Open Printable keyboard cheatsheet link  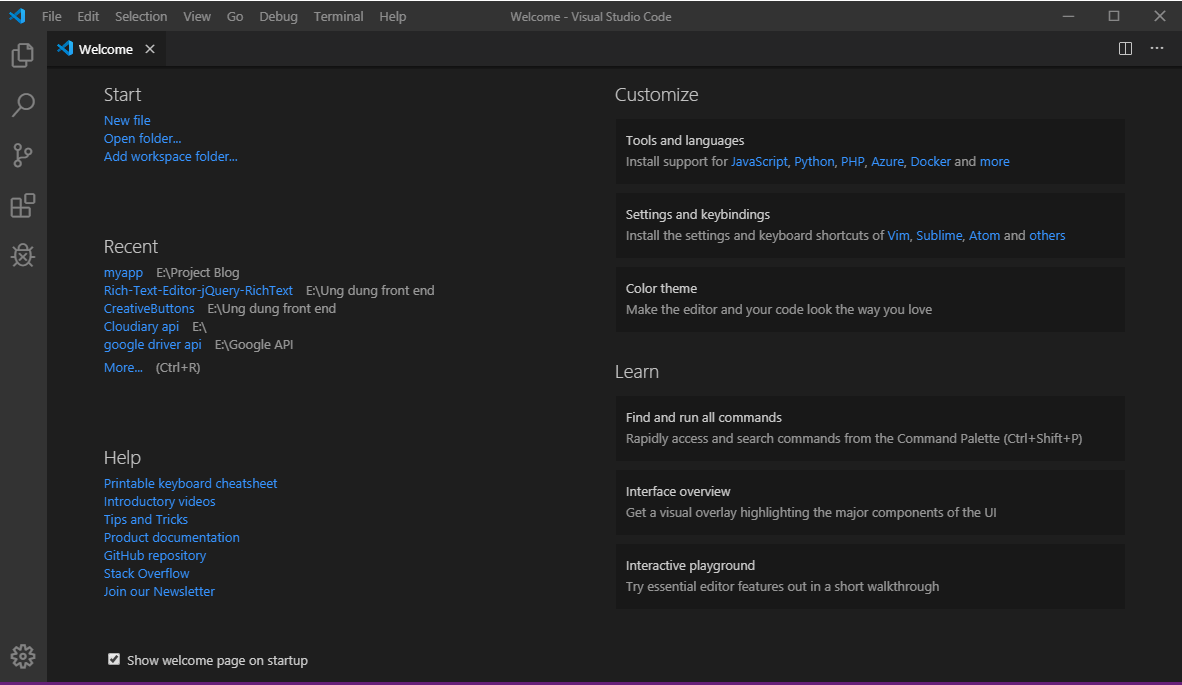point(190,484)
